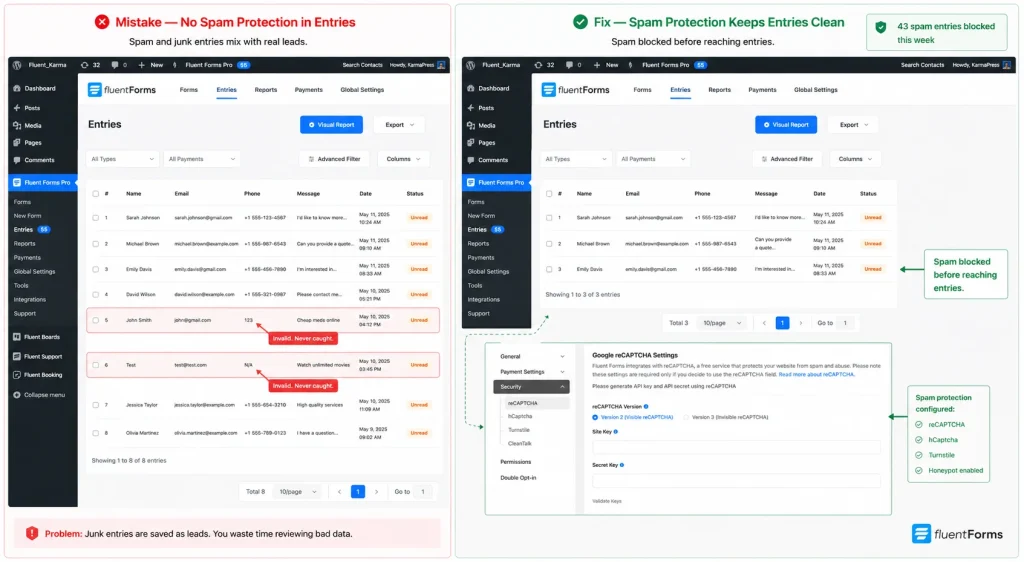
Task: Tick checkbox for Sarah Johnson row in Mistake panel
Action: pyautogui.click(x=95, y=218)
